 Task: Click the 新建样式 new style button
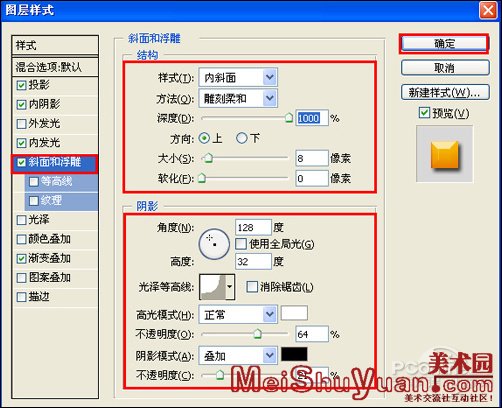(x=445, y=92)
